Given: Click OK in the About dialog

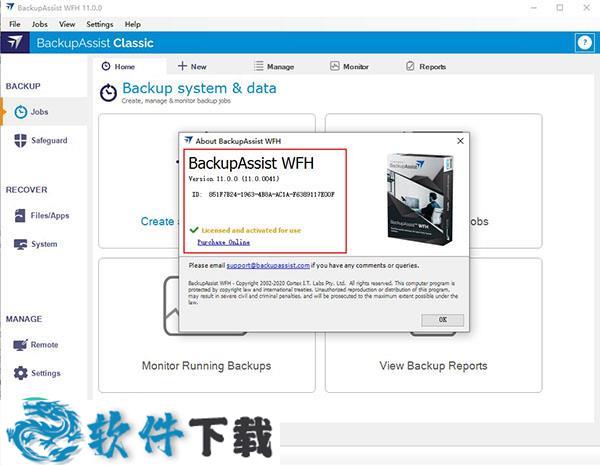Looking at the screenshot, I should coord(442,320).
